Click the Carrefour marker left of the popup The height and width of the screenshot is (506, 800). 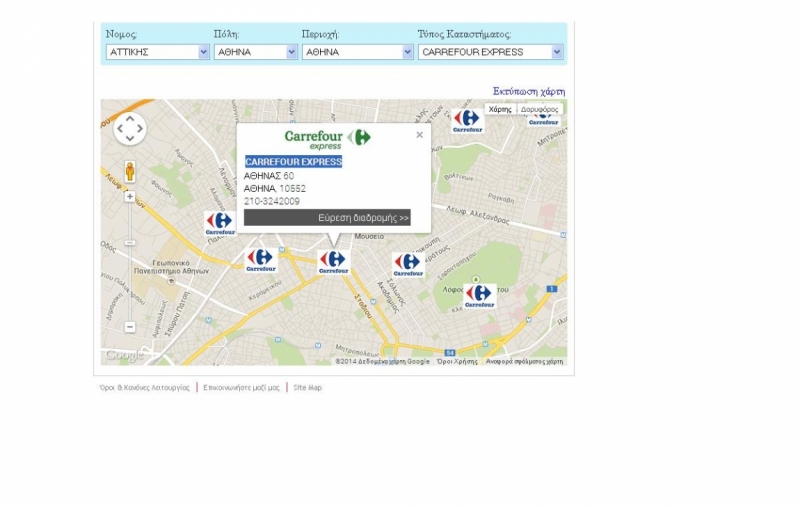click(220, 223)
